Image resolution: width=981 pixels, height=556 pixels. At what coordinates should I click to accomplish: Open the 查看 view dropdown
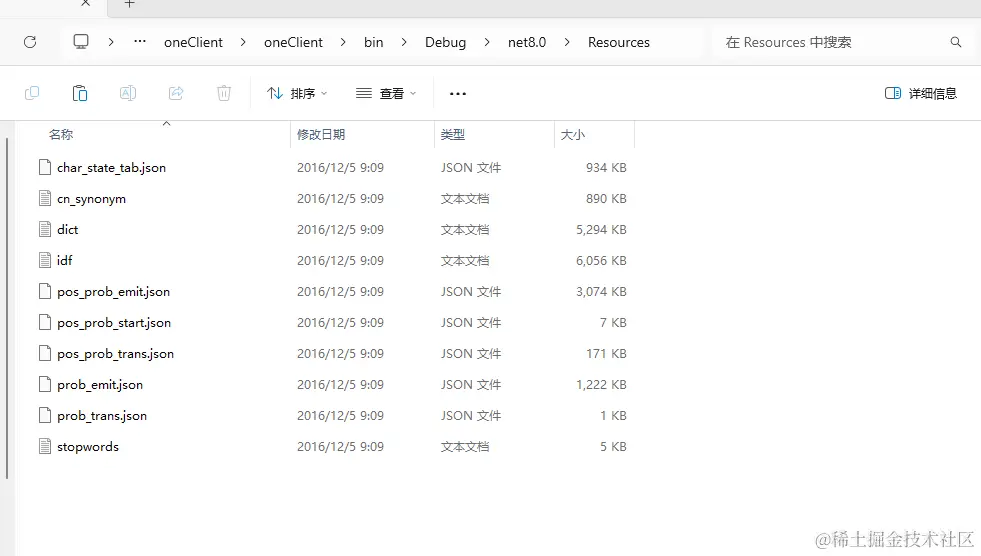point(385,93)
